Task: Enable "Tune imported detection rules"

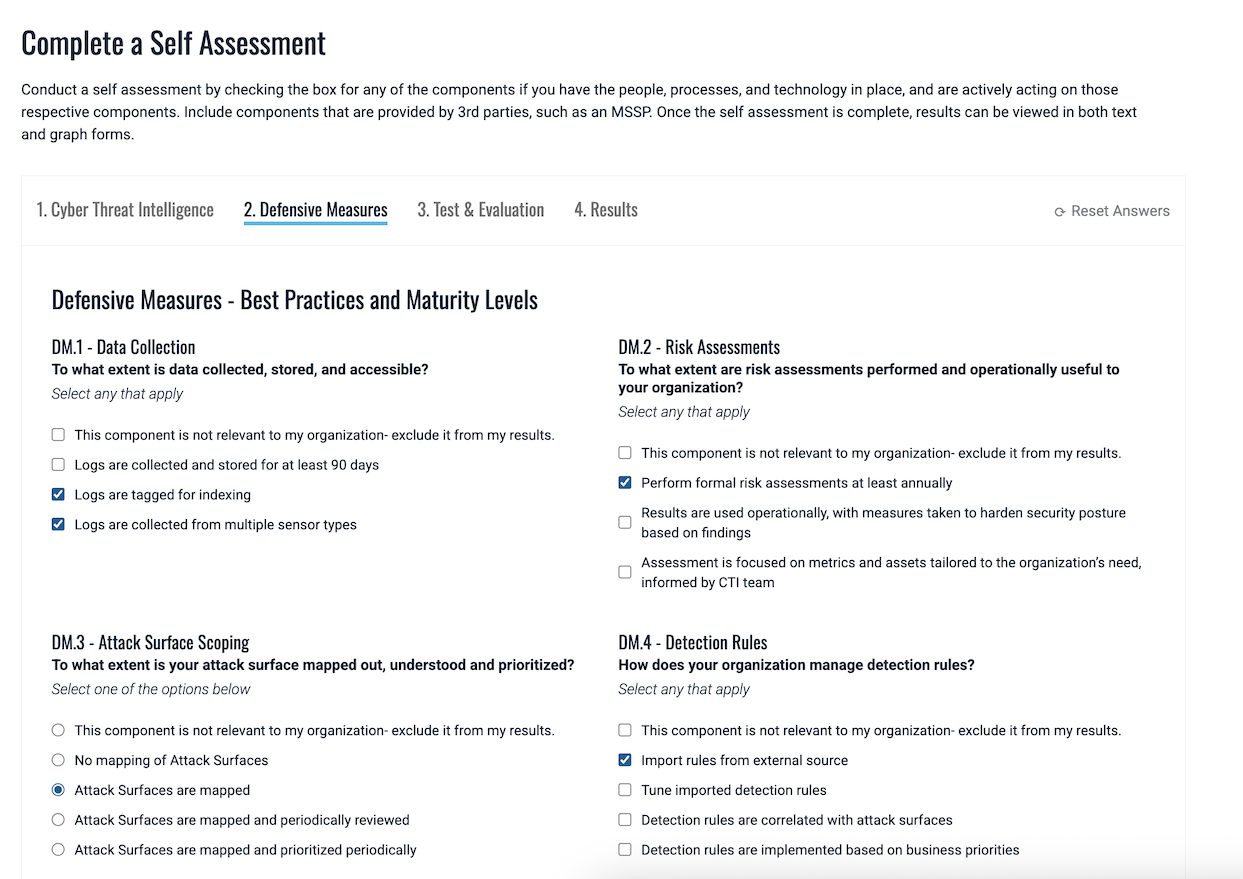Action: coord(624,790)
